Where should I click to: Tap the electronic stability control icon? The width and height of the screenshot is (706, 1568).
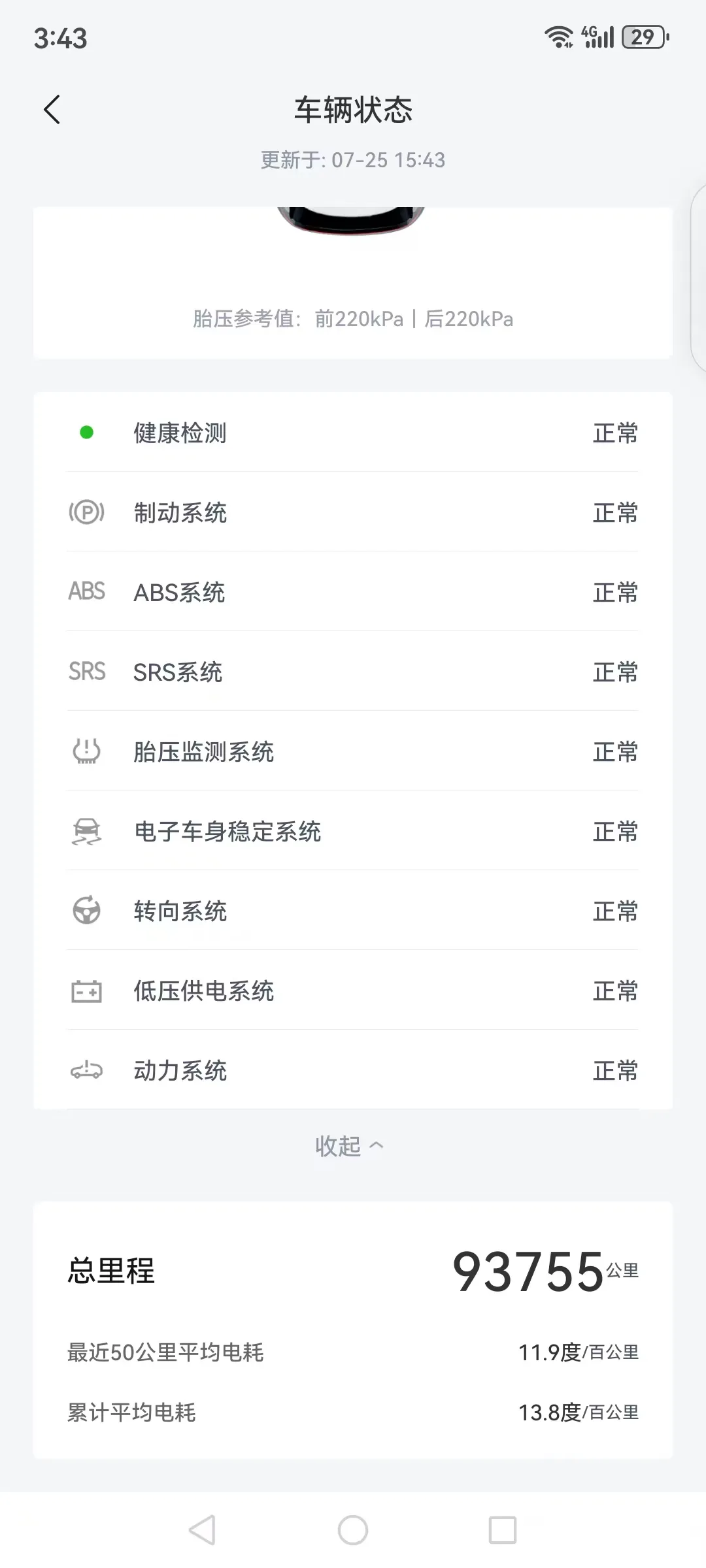pos(86,831)
